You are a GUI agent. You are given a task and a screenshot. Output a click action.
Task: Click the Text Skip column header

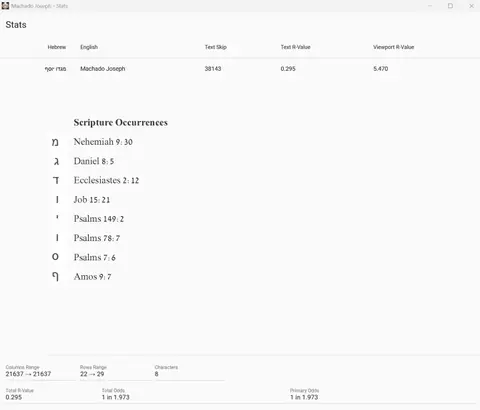pos(216,47)
